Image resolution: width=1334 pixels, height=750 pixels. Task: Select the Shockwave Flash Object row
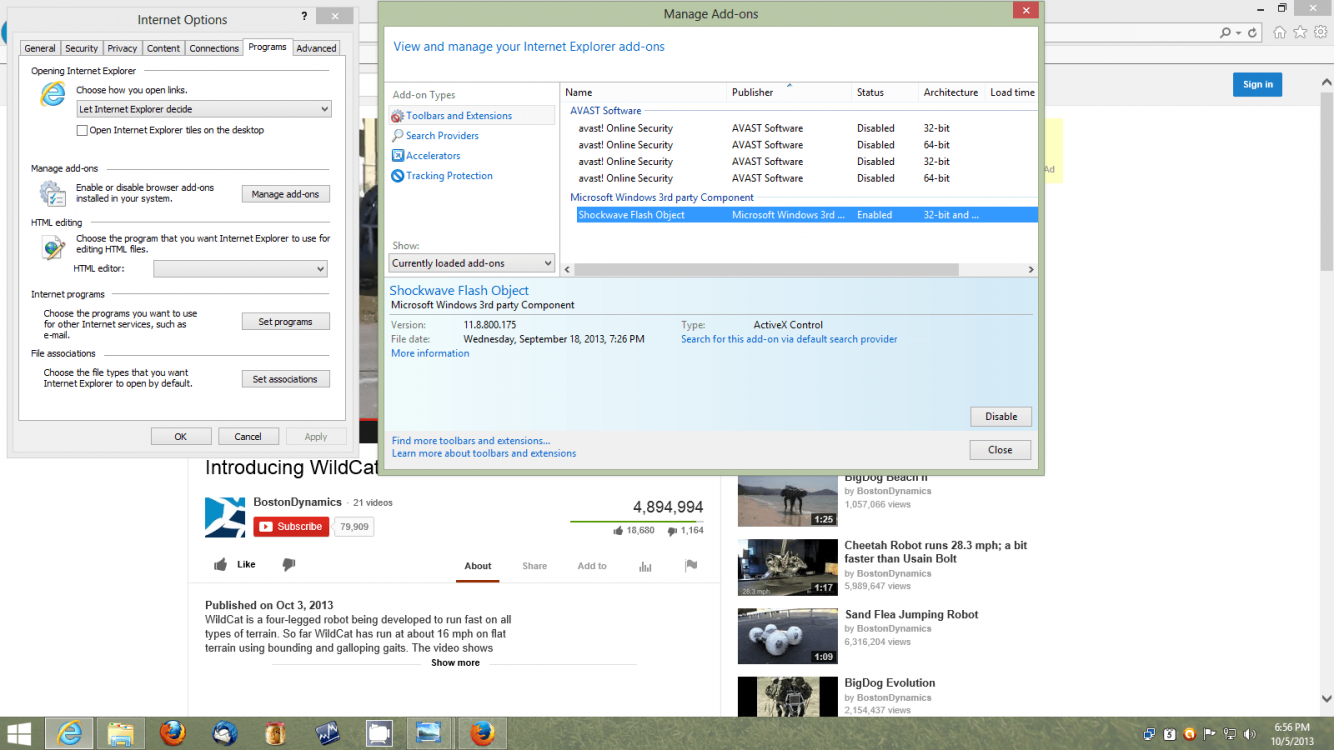click(807, 215)
